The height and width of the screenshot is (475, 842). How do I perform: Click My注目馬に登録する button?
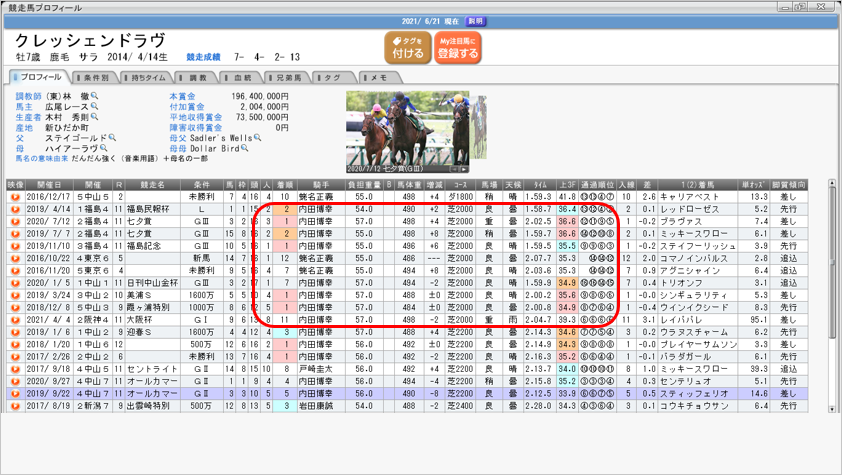pyautogui.click(x=458, y=48)
